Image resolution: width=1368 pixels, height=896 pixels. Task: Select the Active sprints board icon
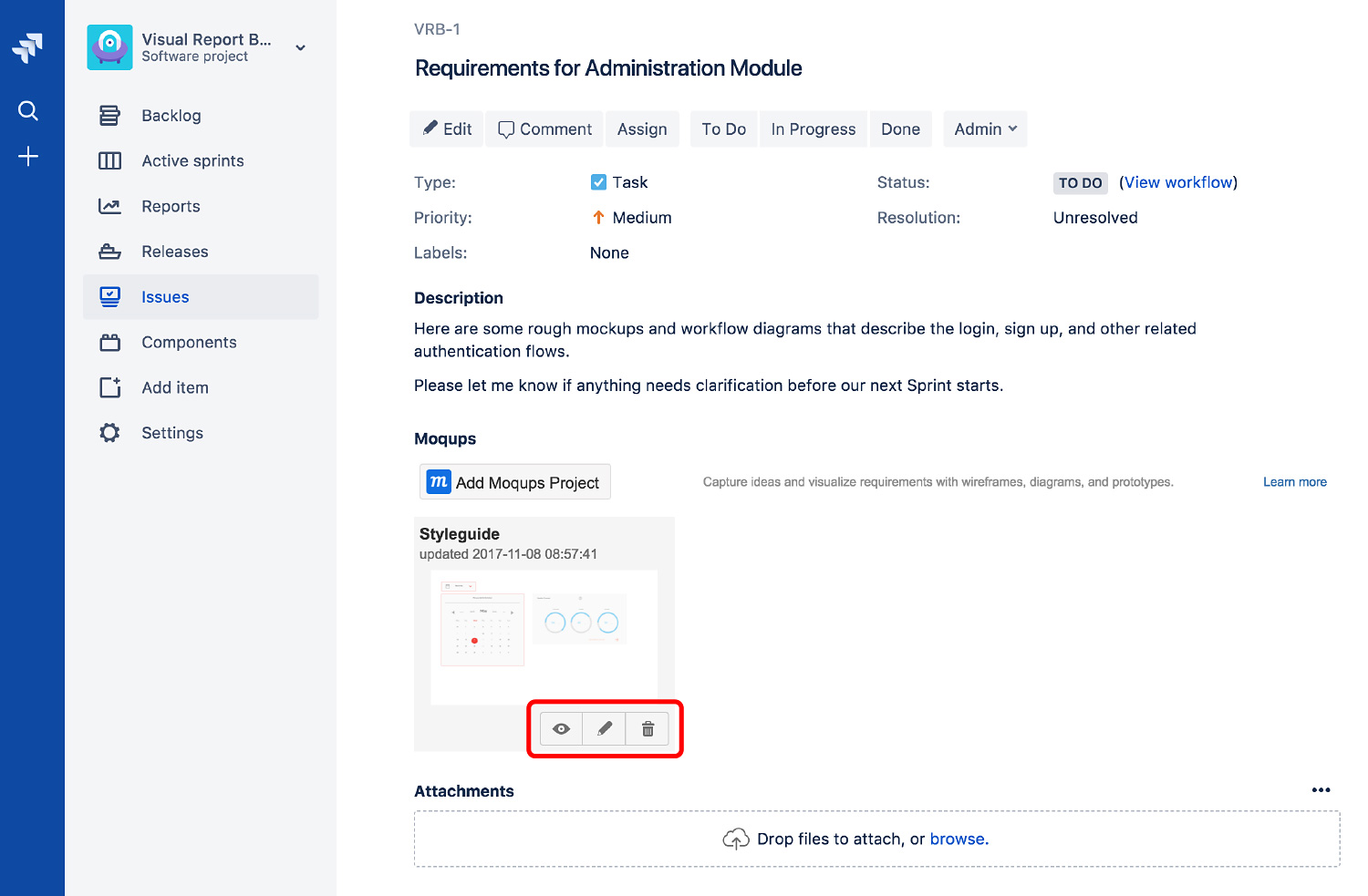(x=109, y=160)
